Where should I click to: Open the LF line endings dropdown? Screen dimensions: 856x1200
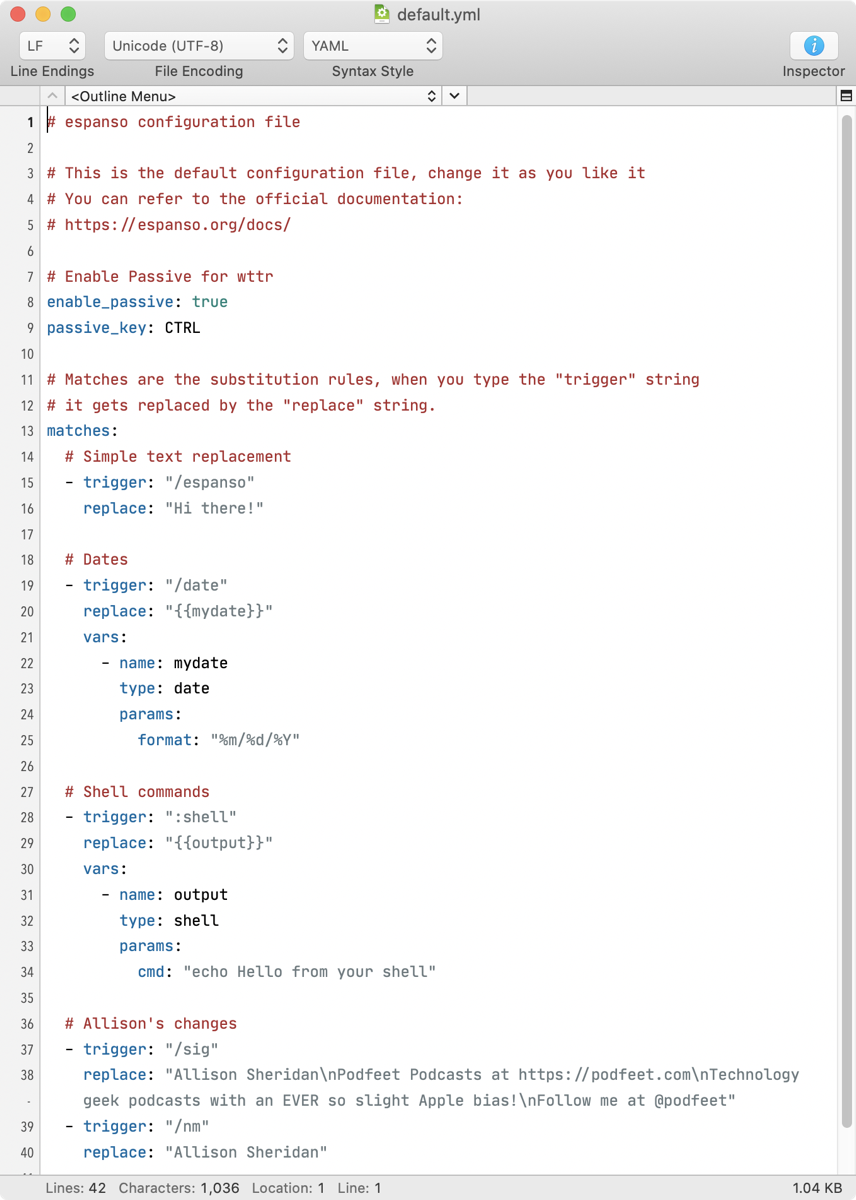52,46
